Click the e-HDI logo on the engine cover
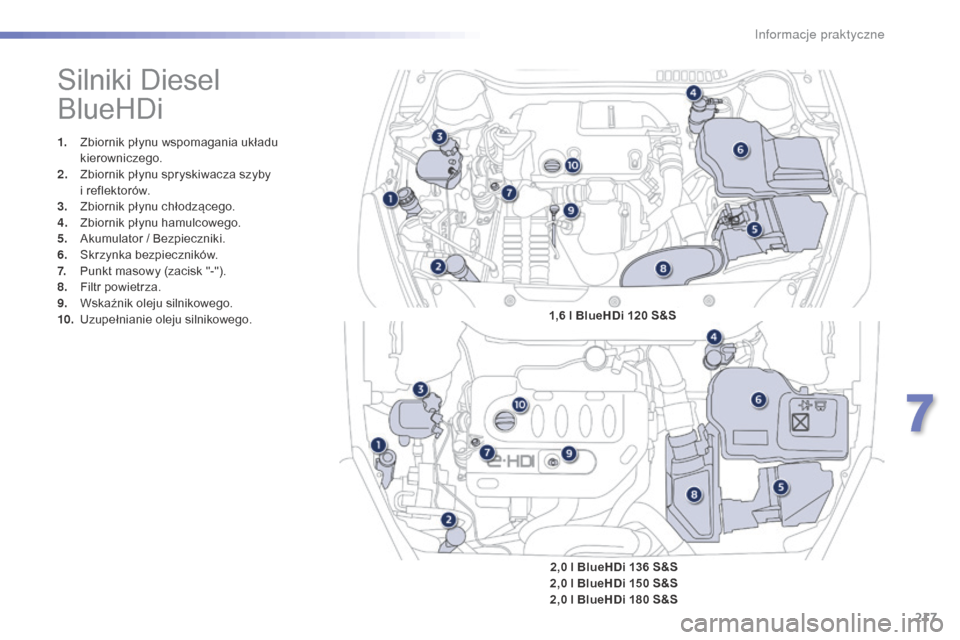960x640 pixels. point(511,461)
